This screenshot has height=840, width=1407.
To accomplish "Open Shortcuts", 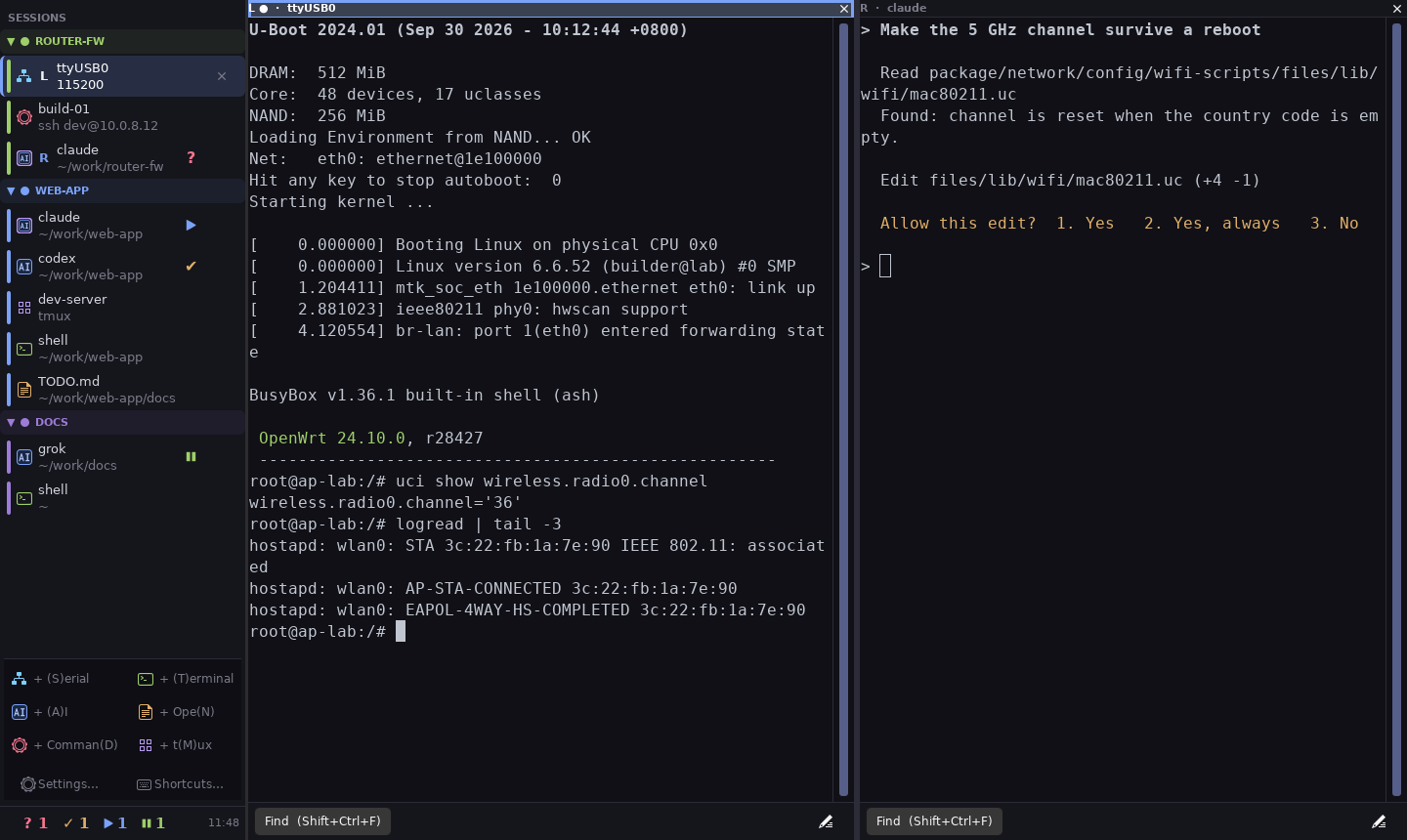I will coord(181,784).
